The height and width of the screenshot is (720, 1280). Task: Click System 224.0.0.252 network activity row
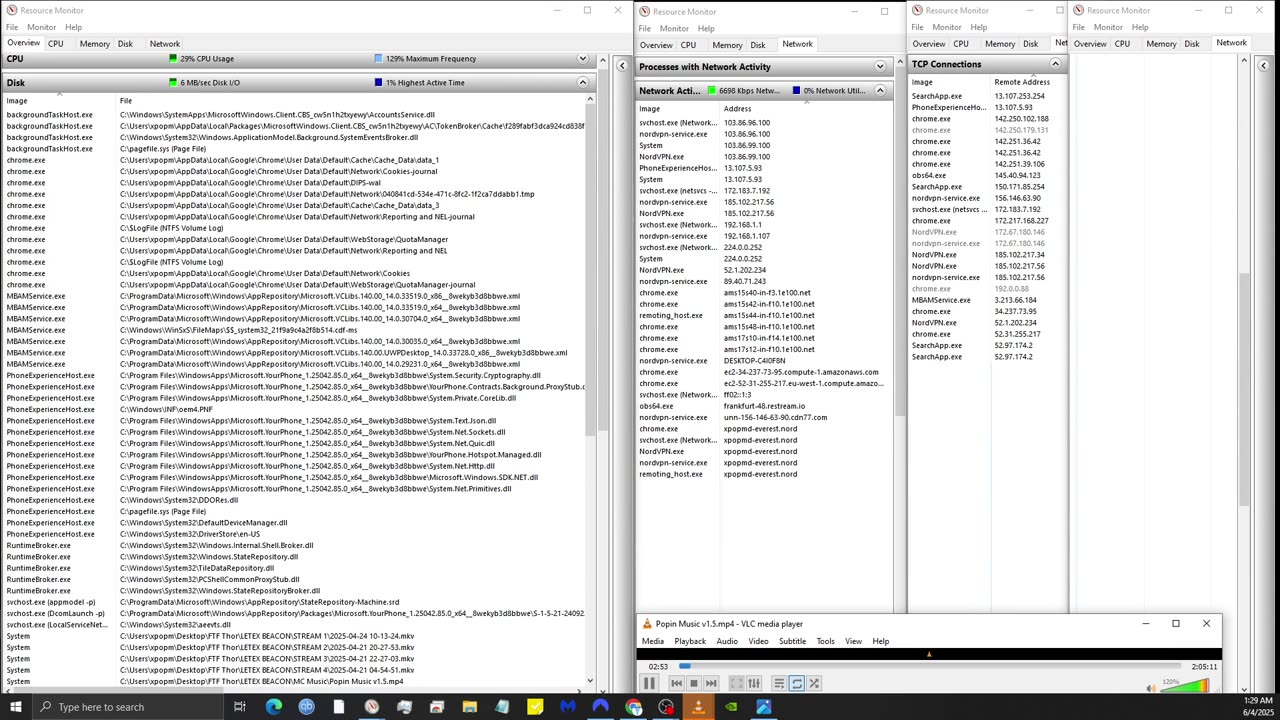click(x=763, y=259)
